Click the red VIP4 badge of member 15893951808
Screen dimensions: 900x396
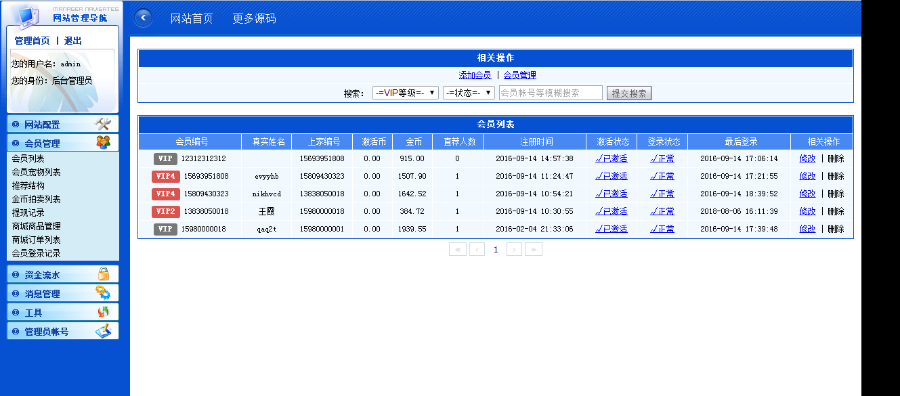166,176
